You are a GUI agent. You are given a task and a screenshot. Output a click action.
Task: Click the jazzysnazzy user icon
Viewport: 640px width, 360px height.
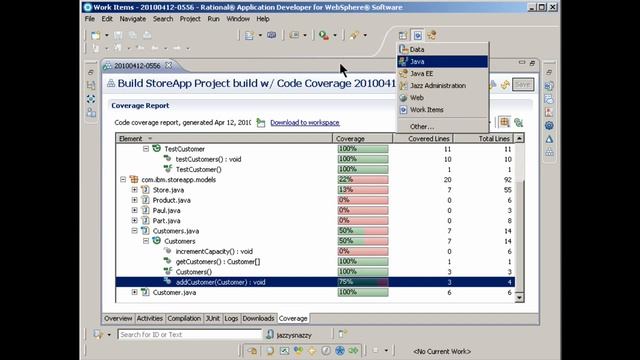click(x=270, y=335)
